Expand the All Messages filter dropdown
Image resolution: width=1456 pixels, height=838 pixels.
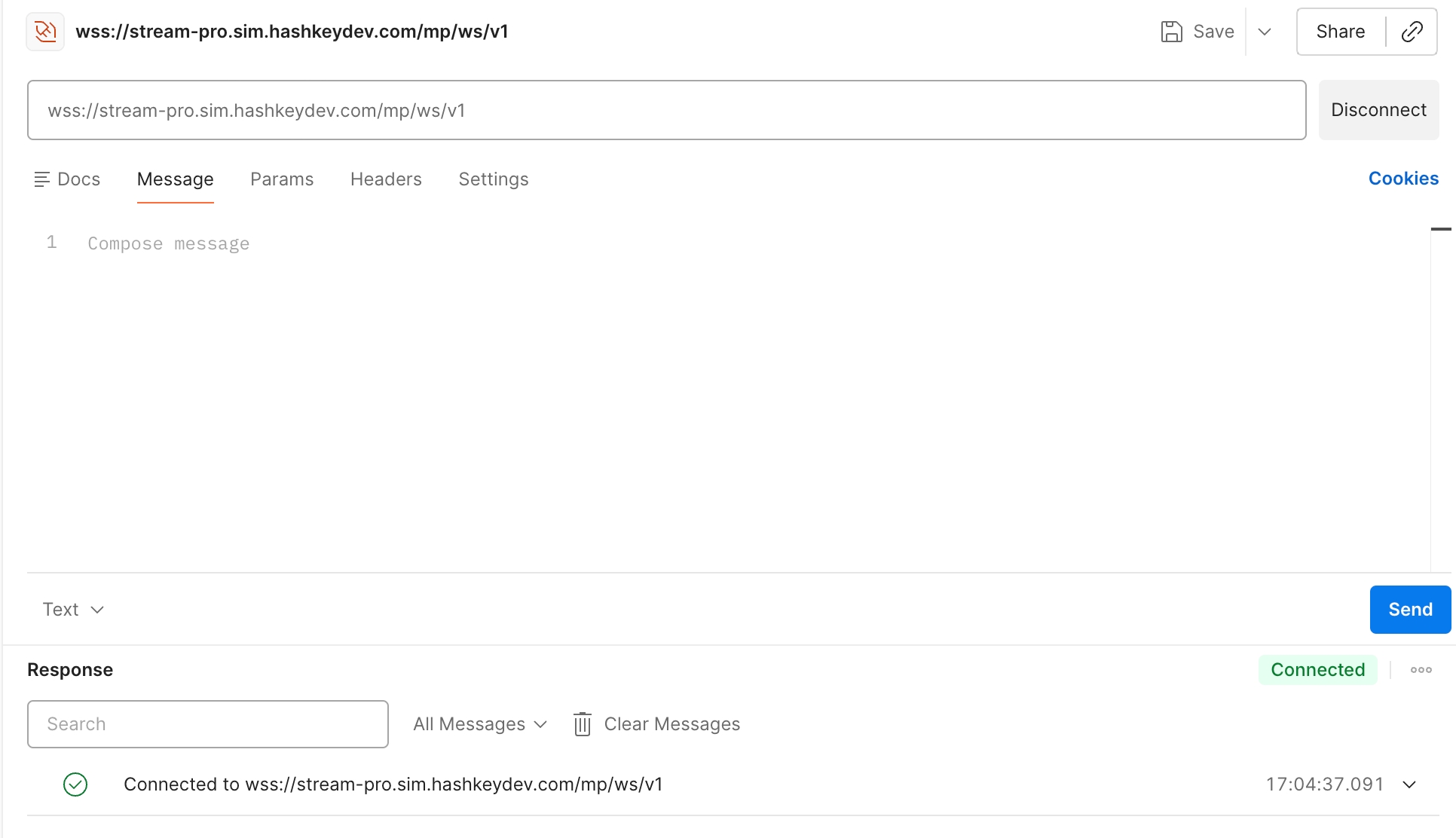pos(480,724)
